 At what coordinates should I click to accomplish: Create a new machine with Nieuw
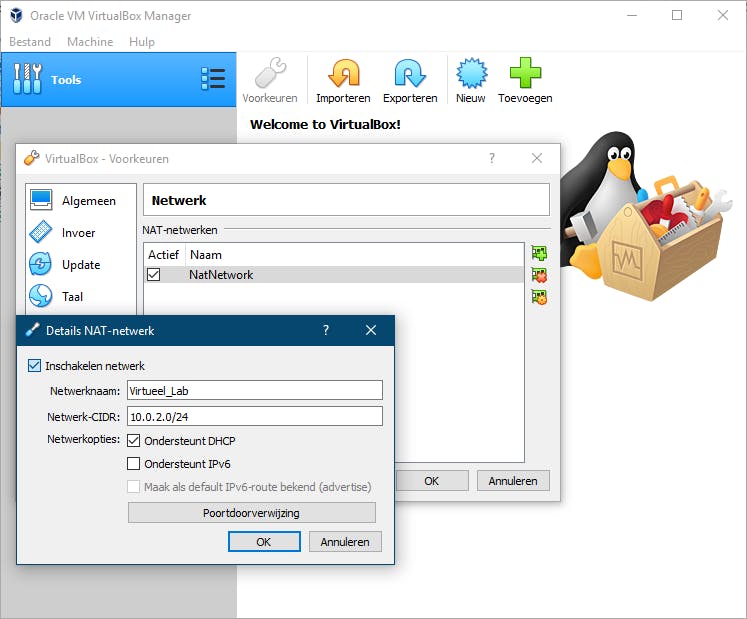tap(471, 80)
